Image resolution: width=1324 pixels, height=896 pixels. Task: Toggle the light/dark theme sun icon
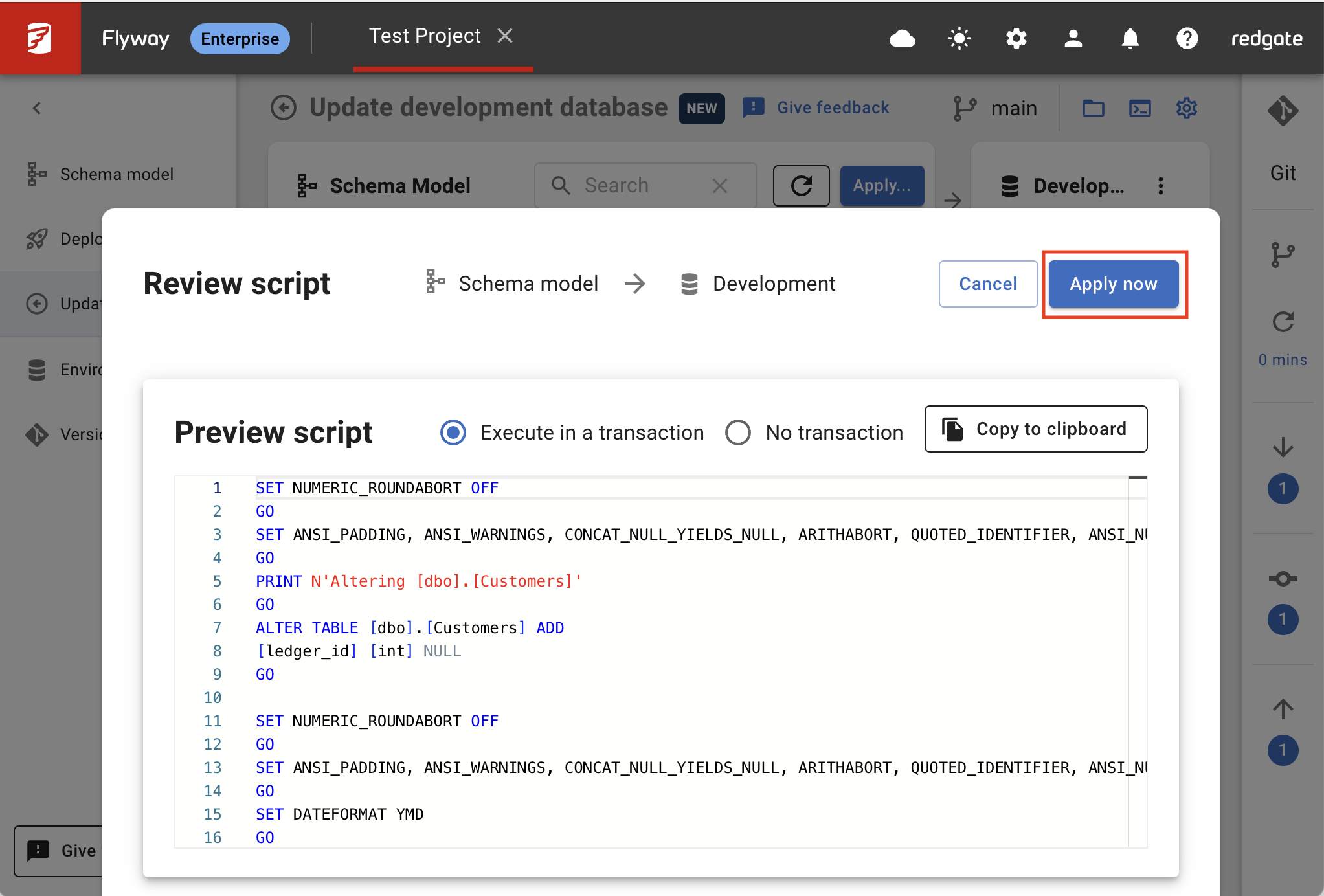pyautogui.click(x=959, y=39)
